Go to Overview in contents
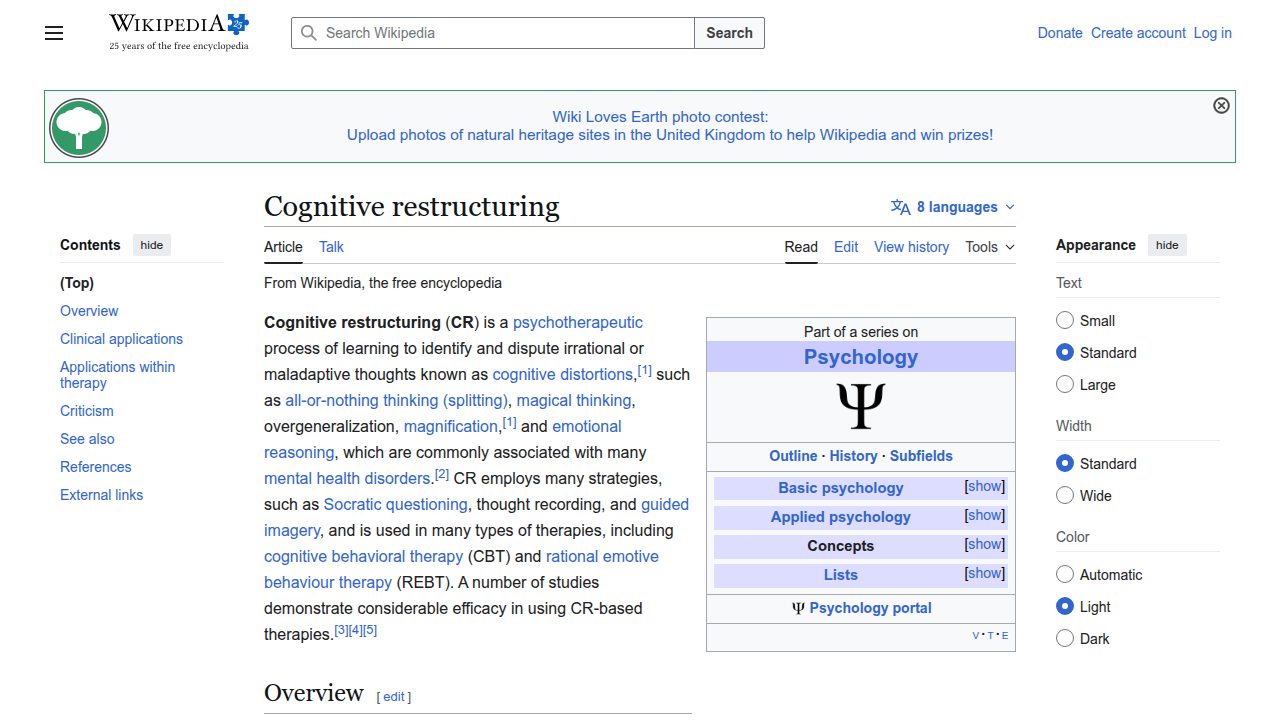The image size is (1280, 720). (89, 311)
